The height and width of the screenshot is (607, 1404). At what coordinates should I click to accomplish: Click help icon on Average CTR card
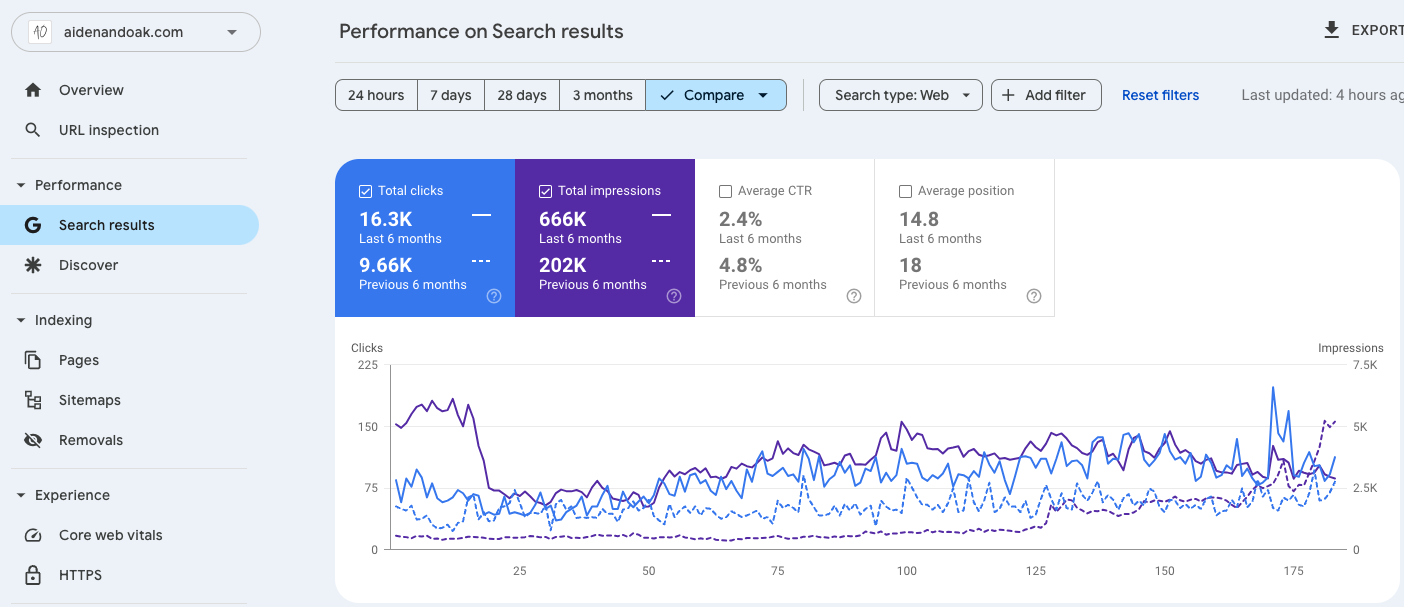pyautogui.click(x=854, y=296)
